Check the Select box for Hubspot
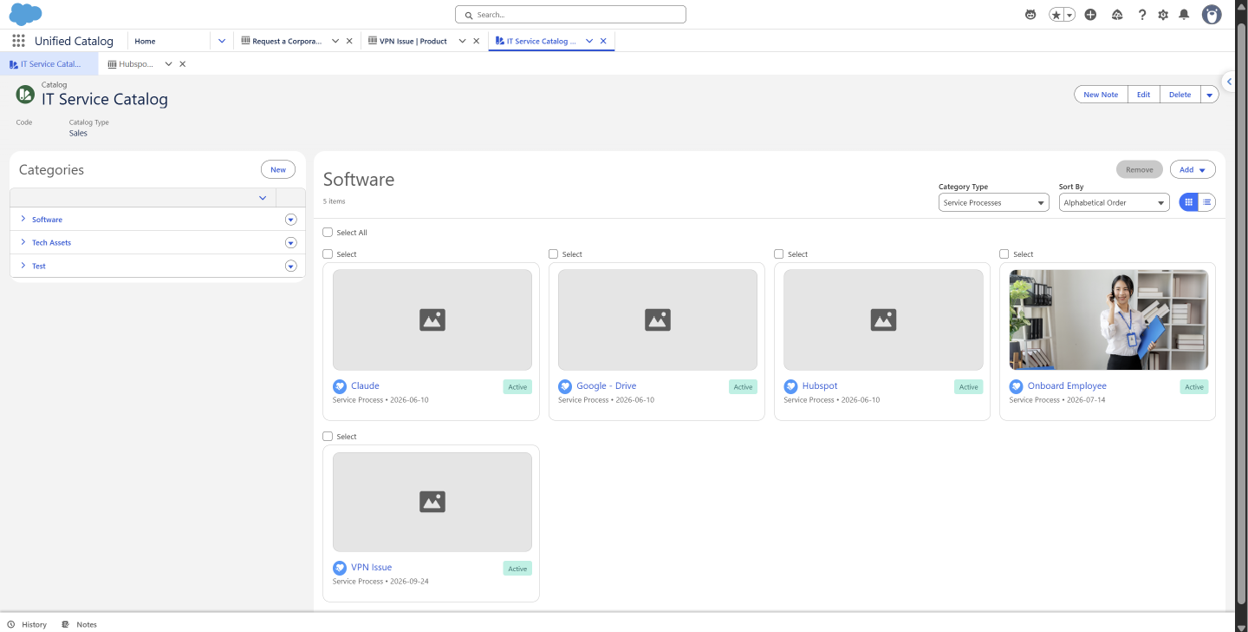This screenshot has height=632, width=1248. pos(779,254)
